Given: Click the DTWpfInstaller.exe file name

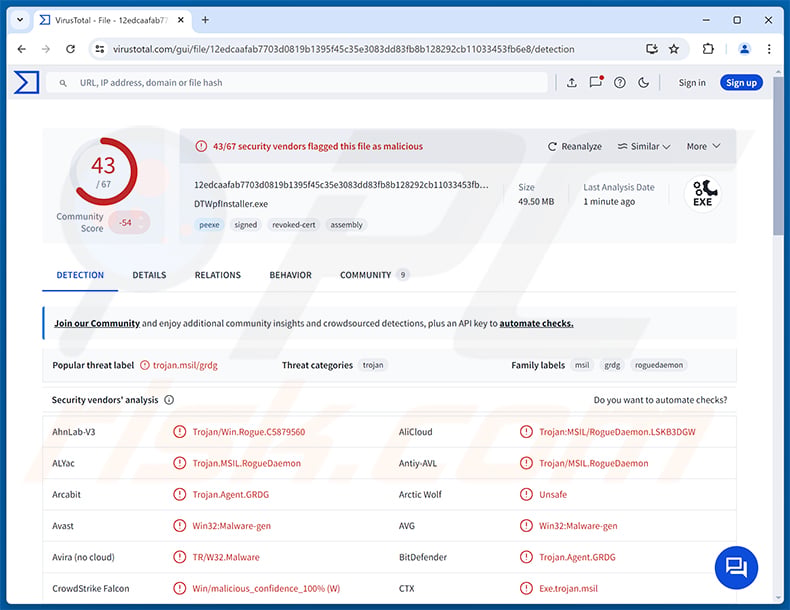Looking at the screenshot, I should 231,204.
